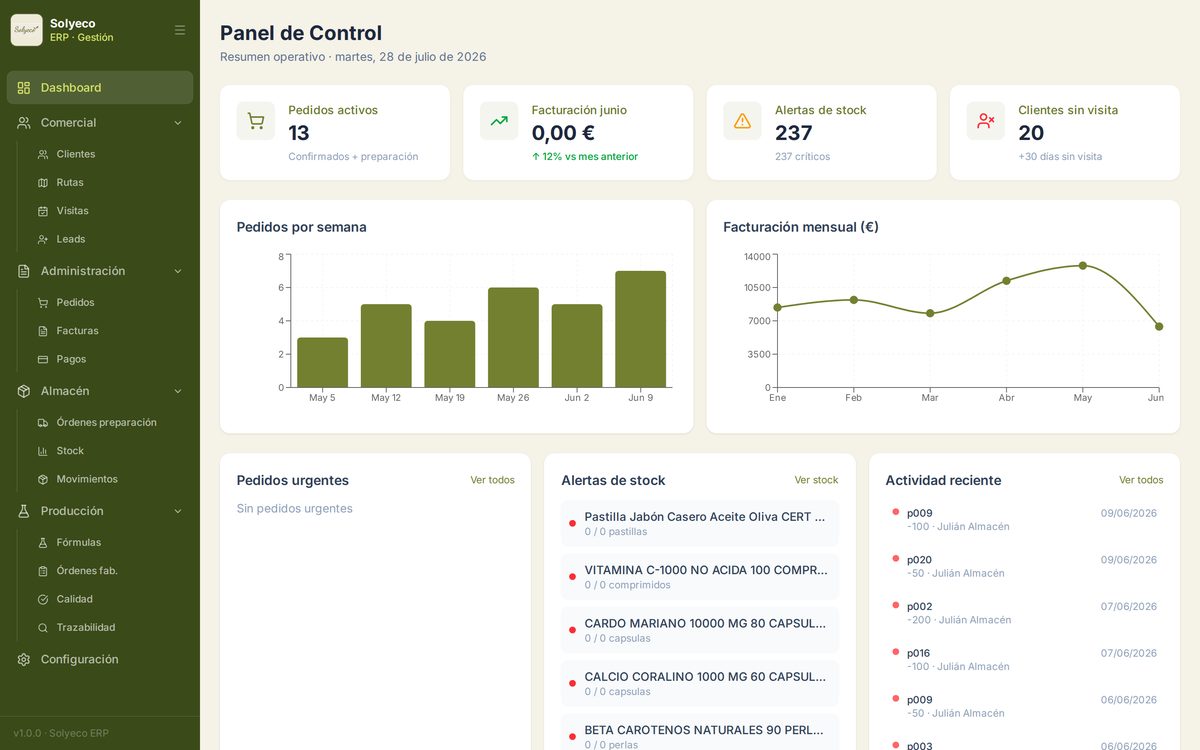This screenshot has width=1200, height=750.
Task: Click the shopping cart icon on Pedidos activos
Action: 256,121
